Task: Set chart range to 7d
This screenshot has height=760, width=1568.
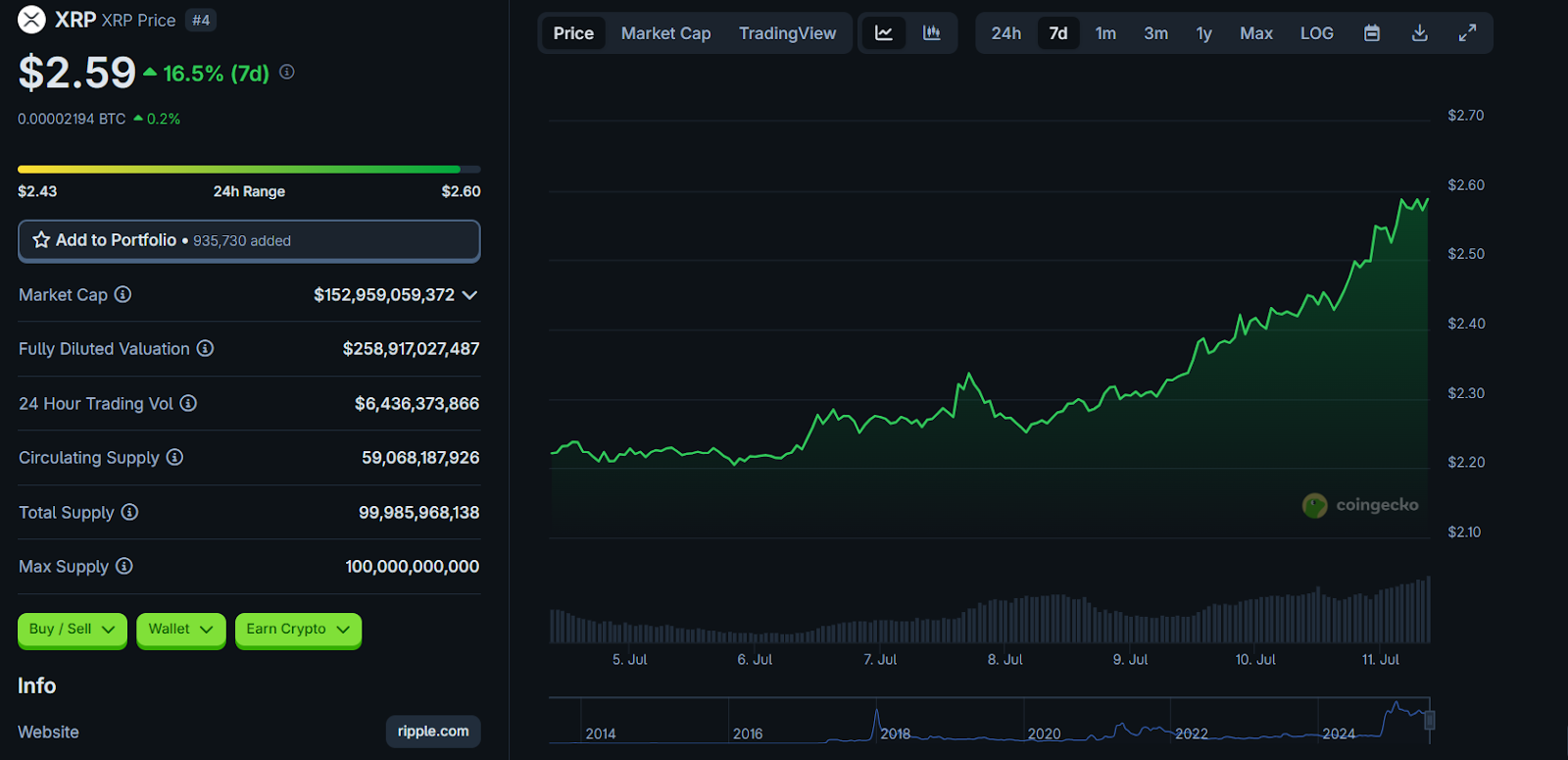Action: coord(1058,33)
